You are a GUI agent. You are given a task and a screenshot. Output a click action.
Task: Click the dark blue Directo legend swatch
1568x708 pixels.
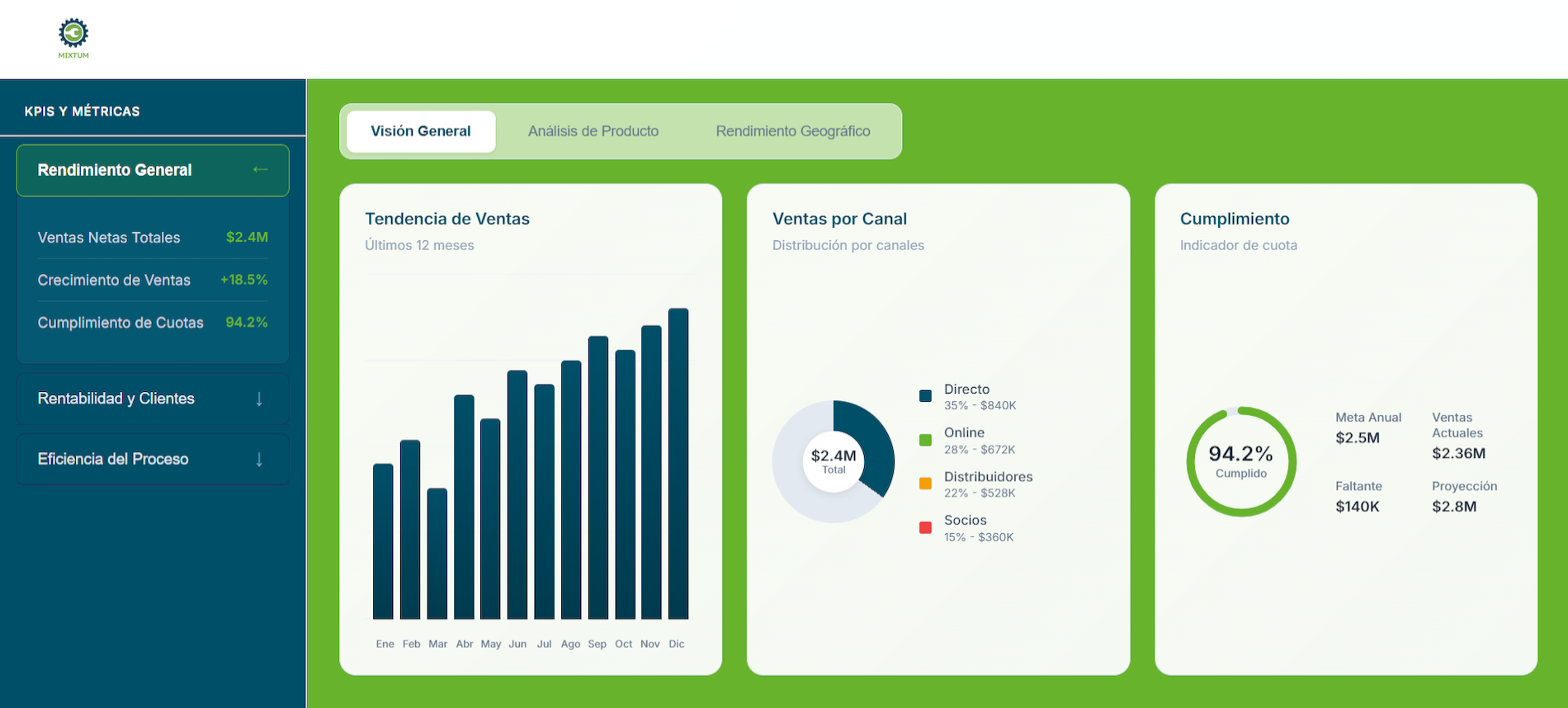[x=925, y=396]
